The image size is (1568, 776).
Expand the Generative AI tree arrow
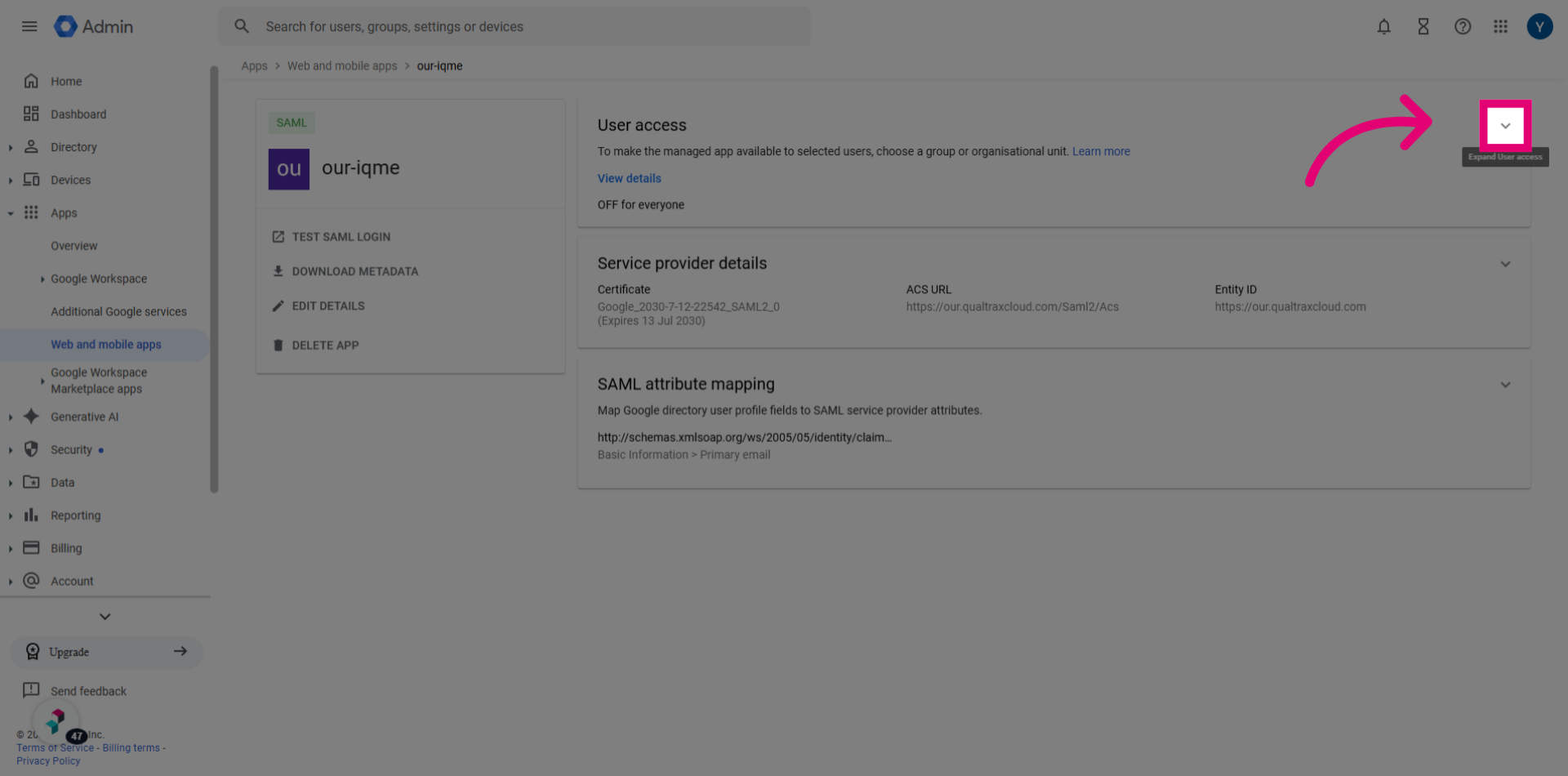pos(11,417)
